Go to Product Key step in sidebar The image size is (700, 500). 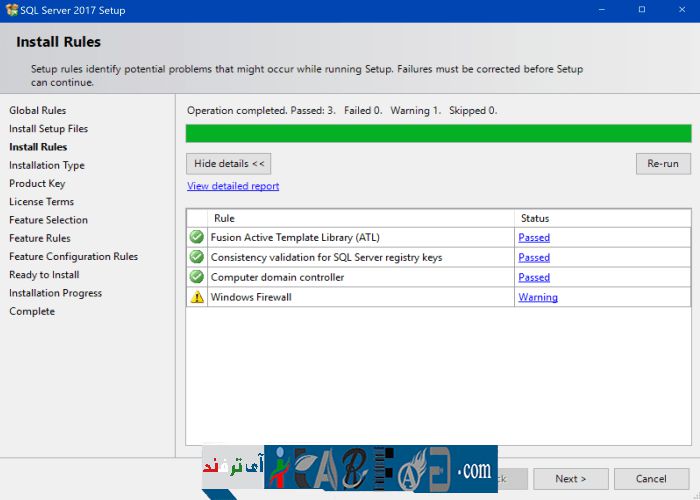pyautogui.click(x=37, y=184)
